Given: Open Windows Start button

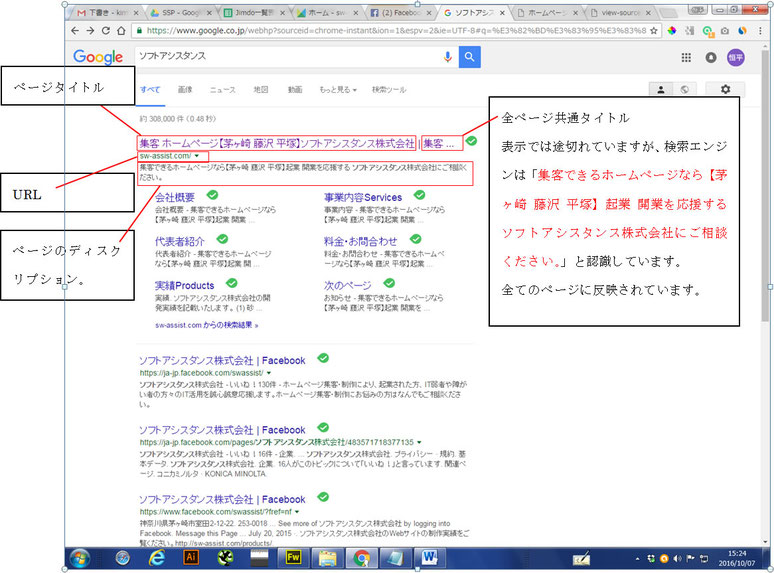Looking at the screenshot, I should click(79, 559).
